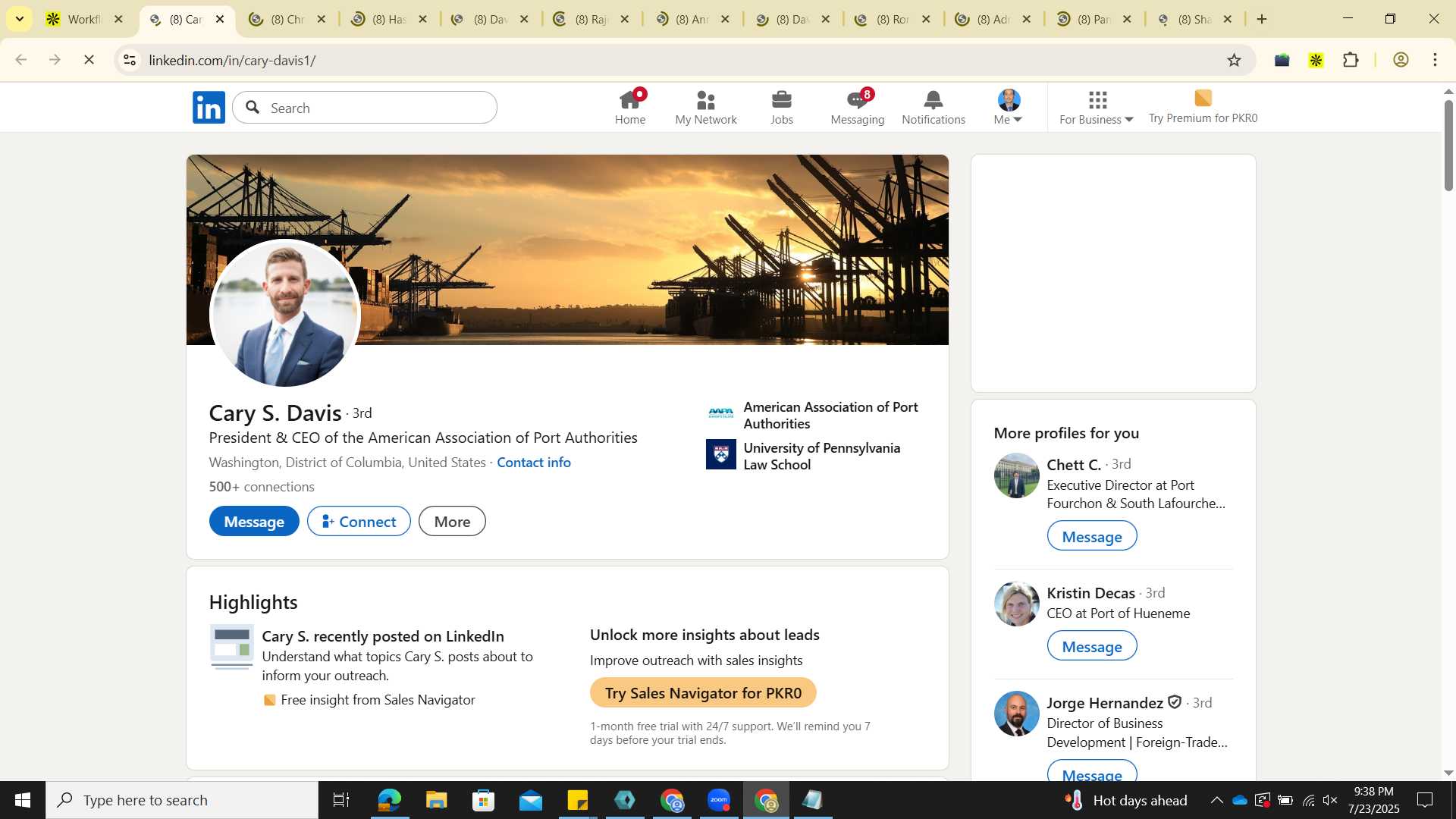Open the Windows notification center
Screen dimensions: 1456x819
tap(1426, 800)
